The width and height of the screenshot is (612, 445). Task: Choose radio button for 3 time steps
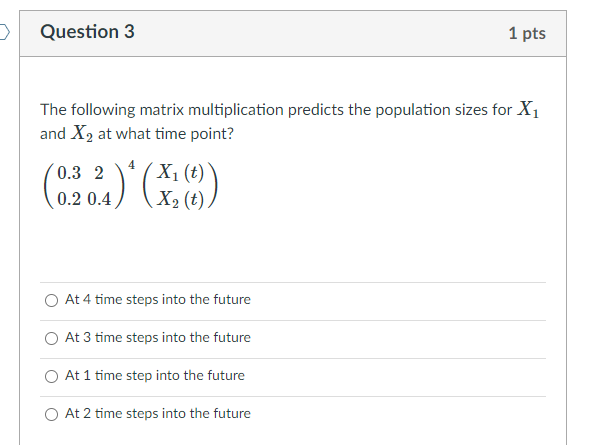pos(51,338)
